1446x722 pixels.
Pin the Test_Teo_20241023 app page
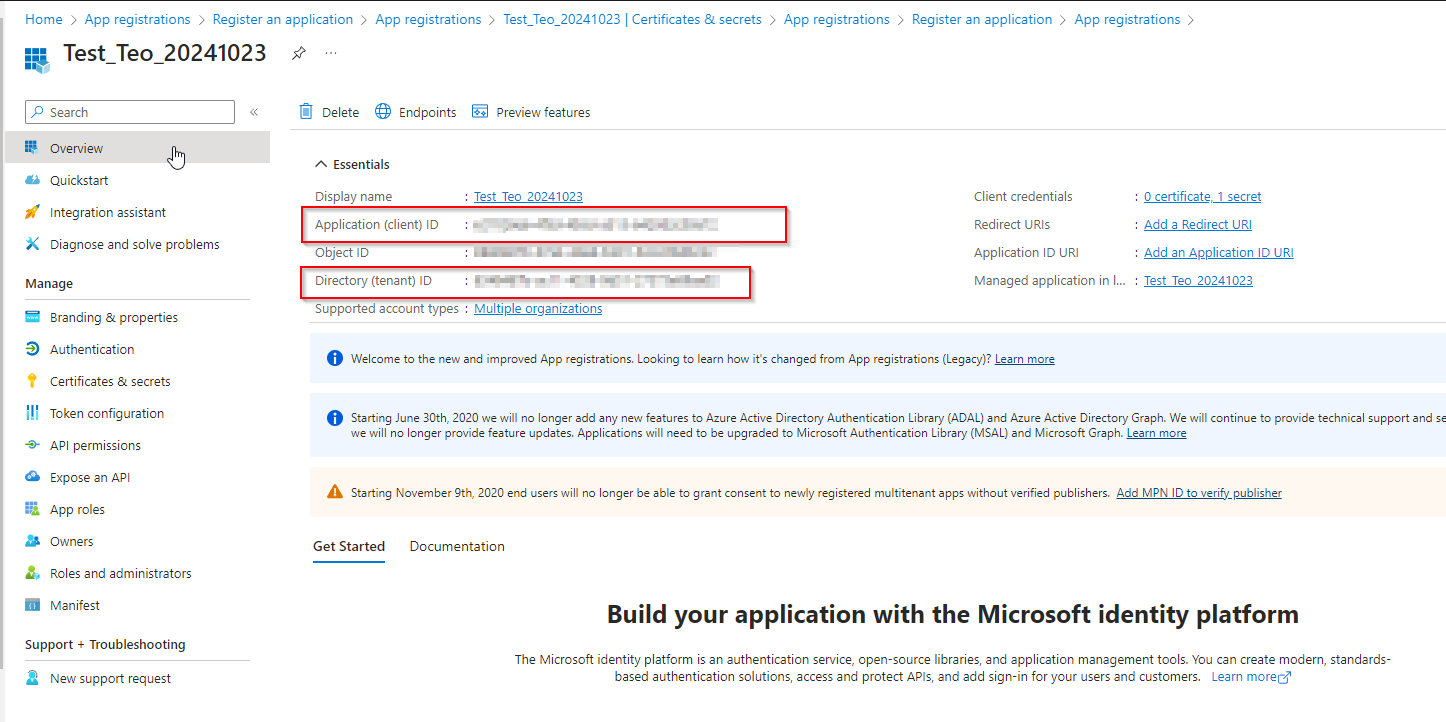point(298,54)
